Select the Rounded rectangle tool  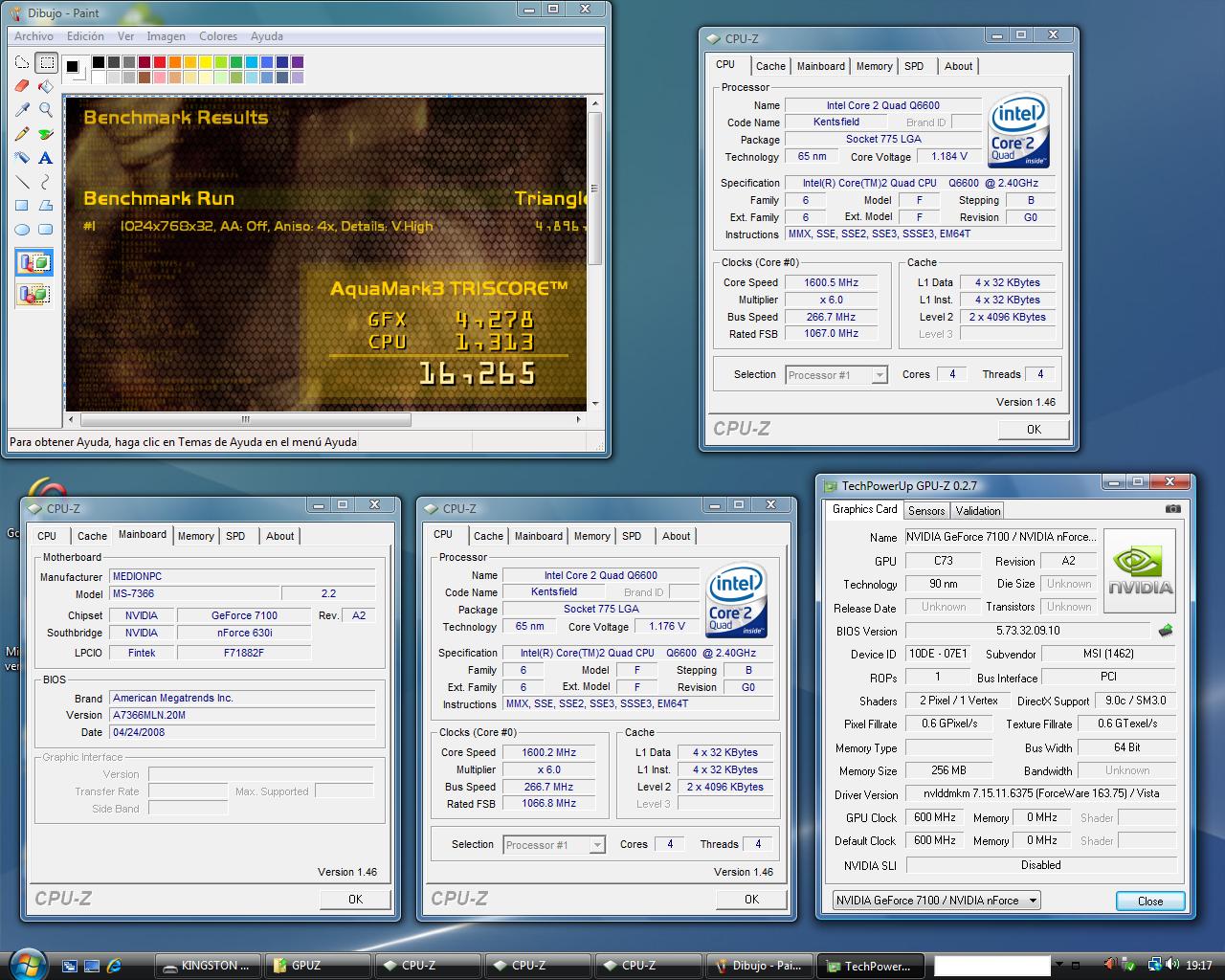coord(46,230)
